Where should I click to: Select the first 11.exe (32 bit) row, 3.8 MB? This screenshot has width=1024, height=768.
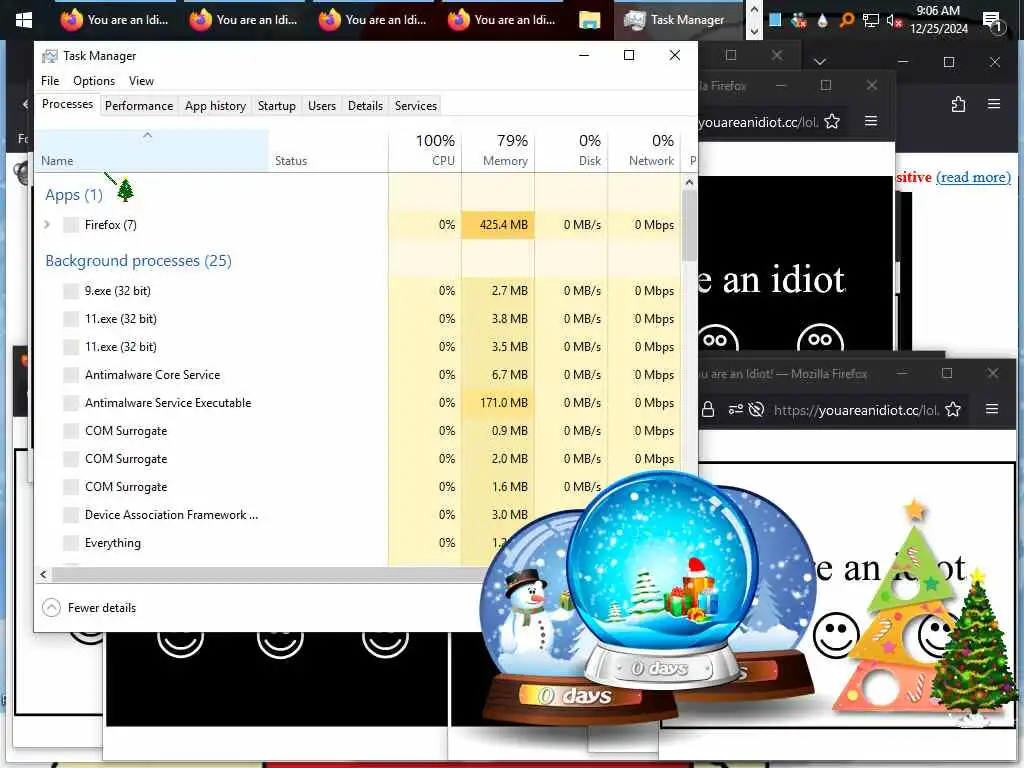[358, 319]
